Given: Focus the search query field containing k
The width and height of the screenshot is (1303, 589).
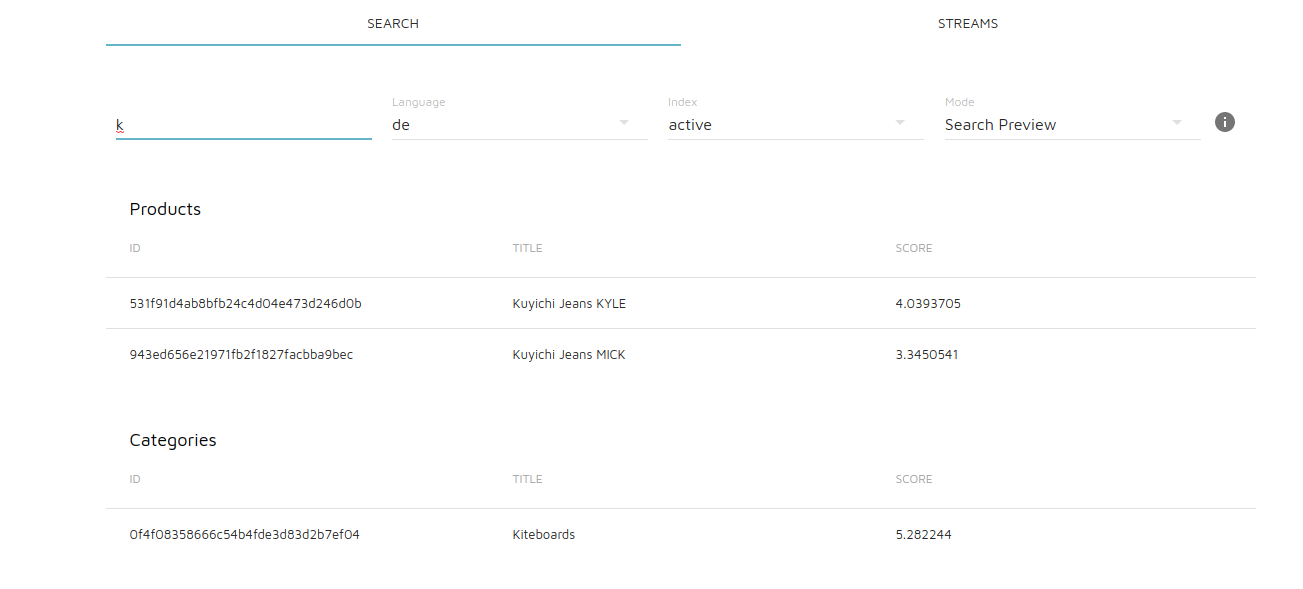Looking at the screenshot, I should 244,125.
